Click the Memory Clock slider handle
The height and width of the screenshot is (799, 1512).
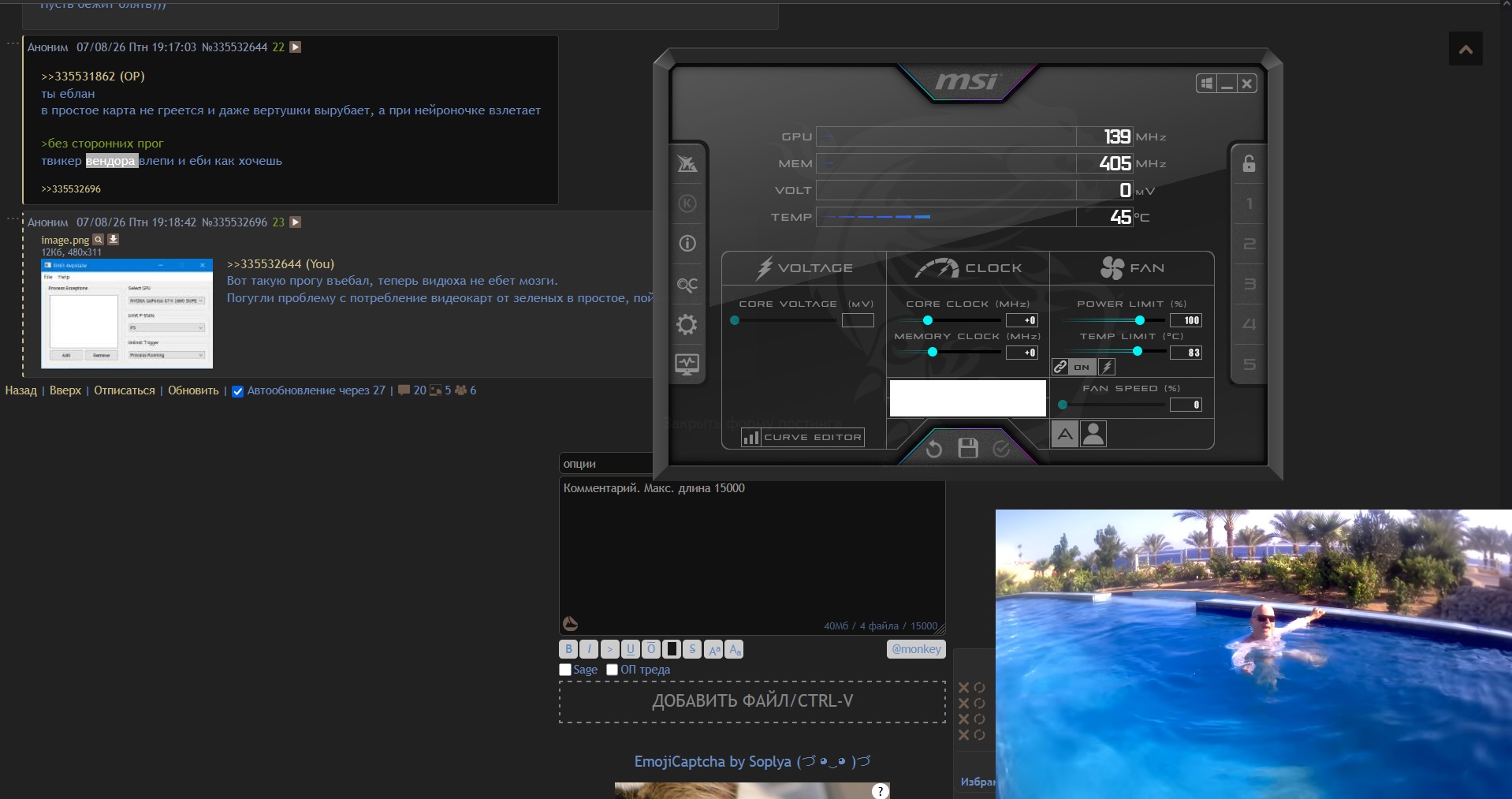click(933, 353)
